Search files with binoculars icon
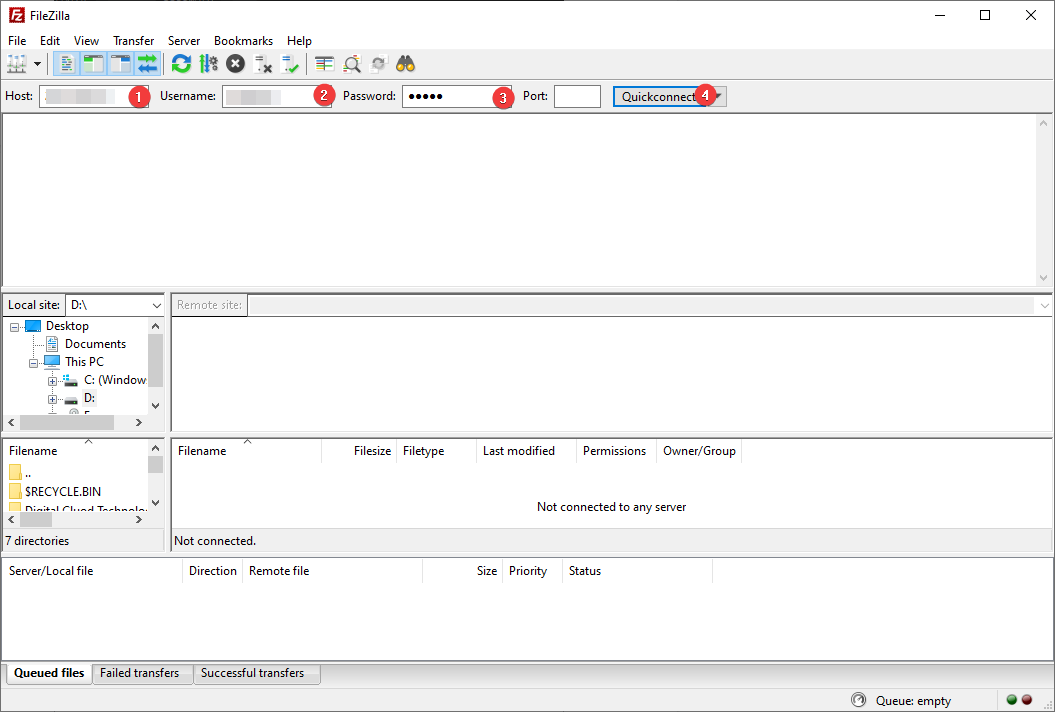This screenshot has height=712, width=1055. click(x=406, y=64)
